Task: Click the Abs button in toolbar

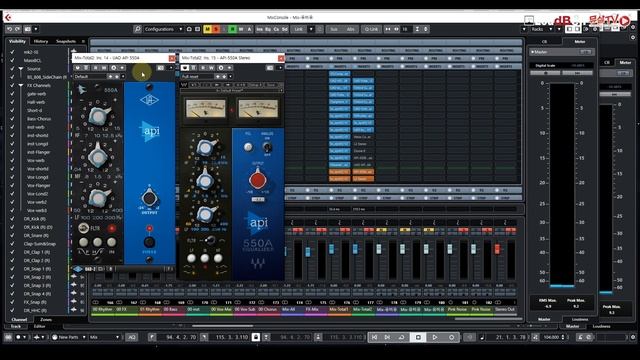Action: tap(351, 29)
